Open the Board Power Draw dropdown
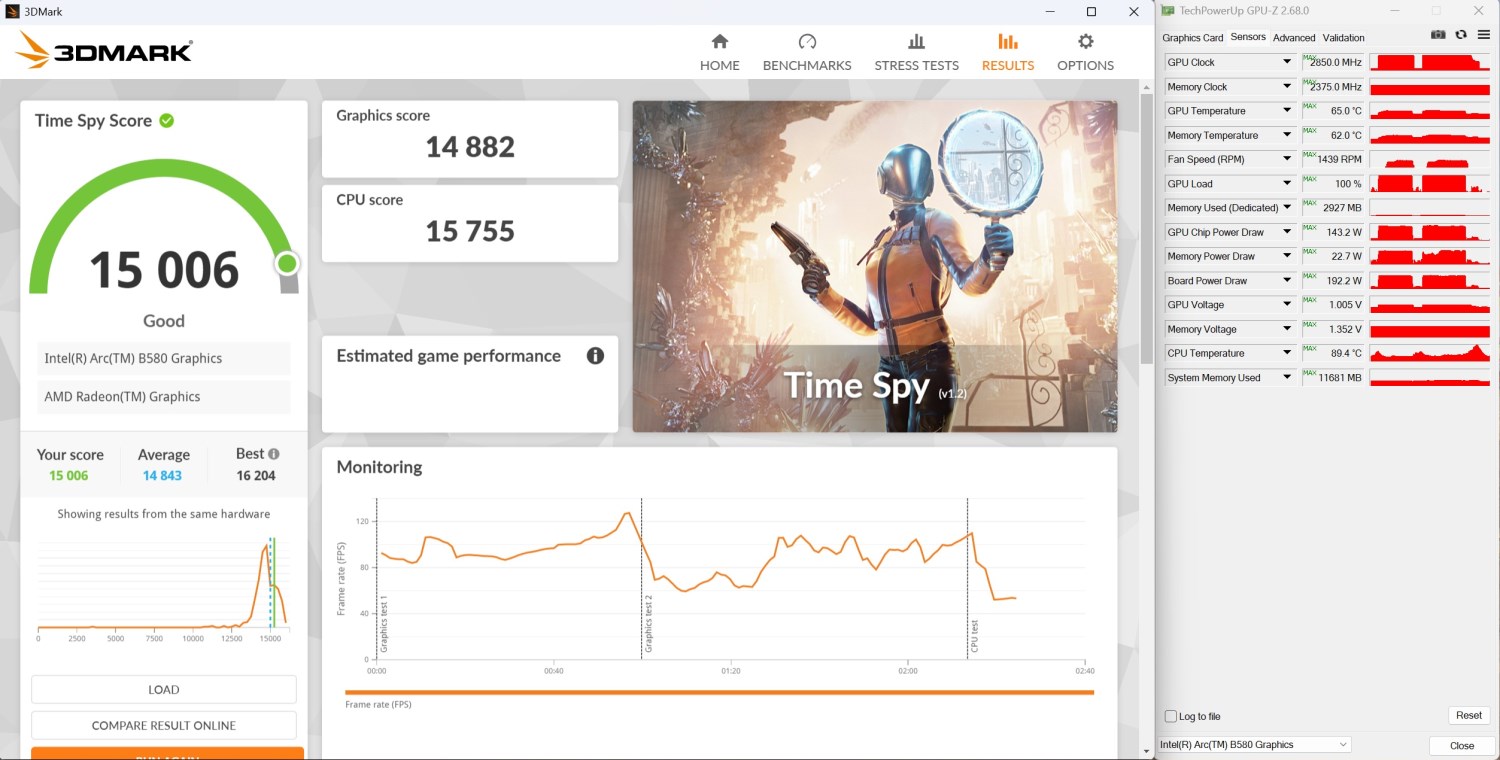 [x=1287, y=281]
